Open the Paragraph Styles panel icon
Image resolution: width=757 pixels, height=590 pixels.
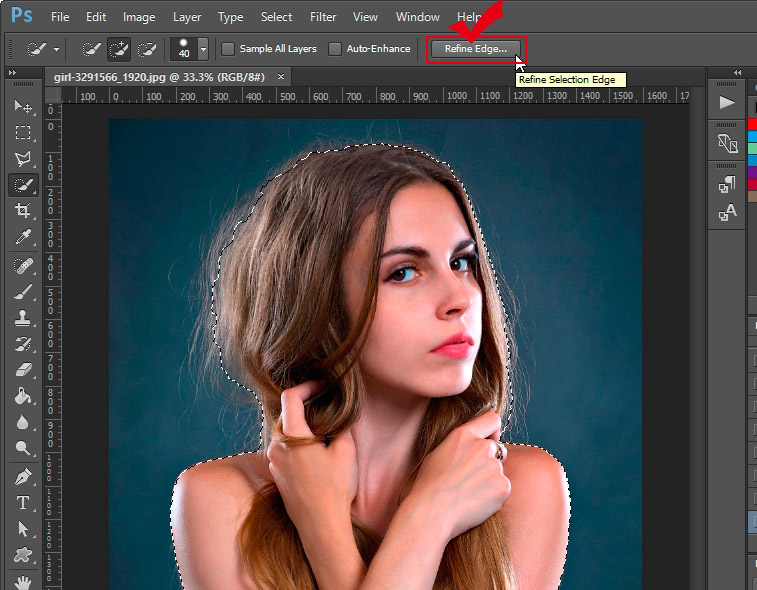727,184
